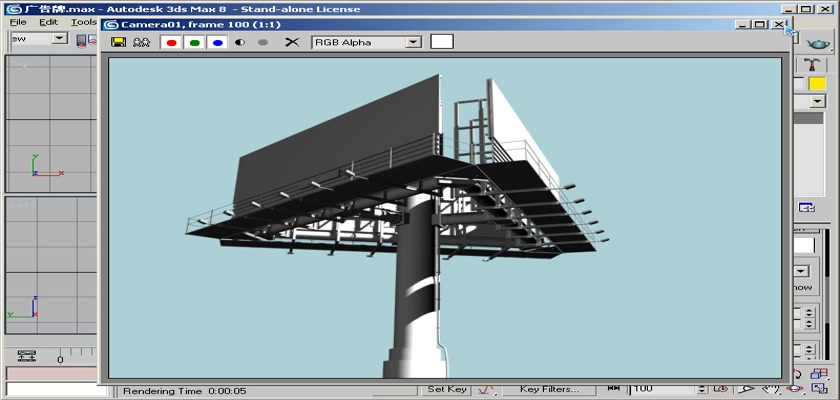Click the Save Bitmap disk icon
The height and width of the screenshot is (400, 840).
pos(119,43)
